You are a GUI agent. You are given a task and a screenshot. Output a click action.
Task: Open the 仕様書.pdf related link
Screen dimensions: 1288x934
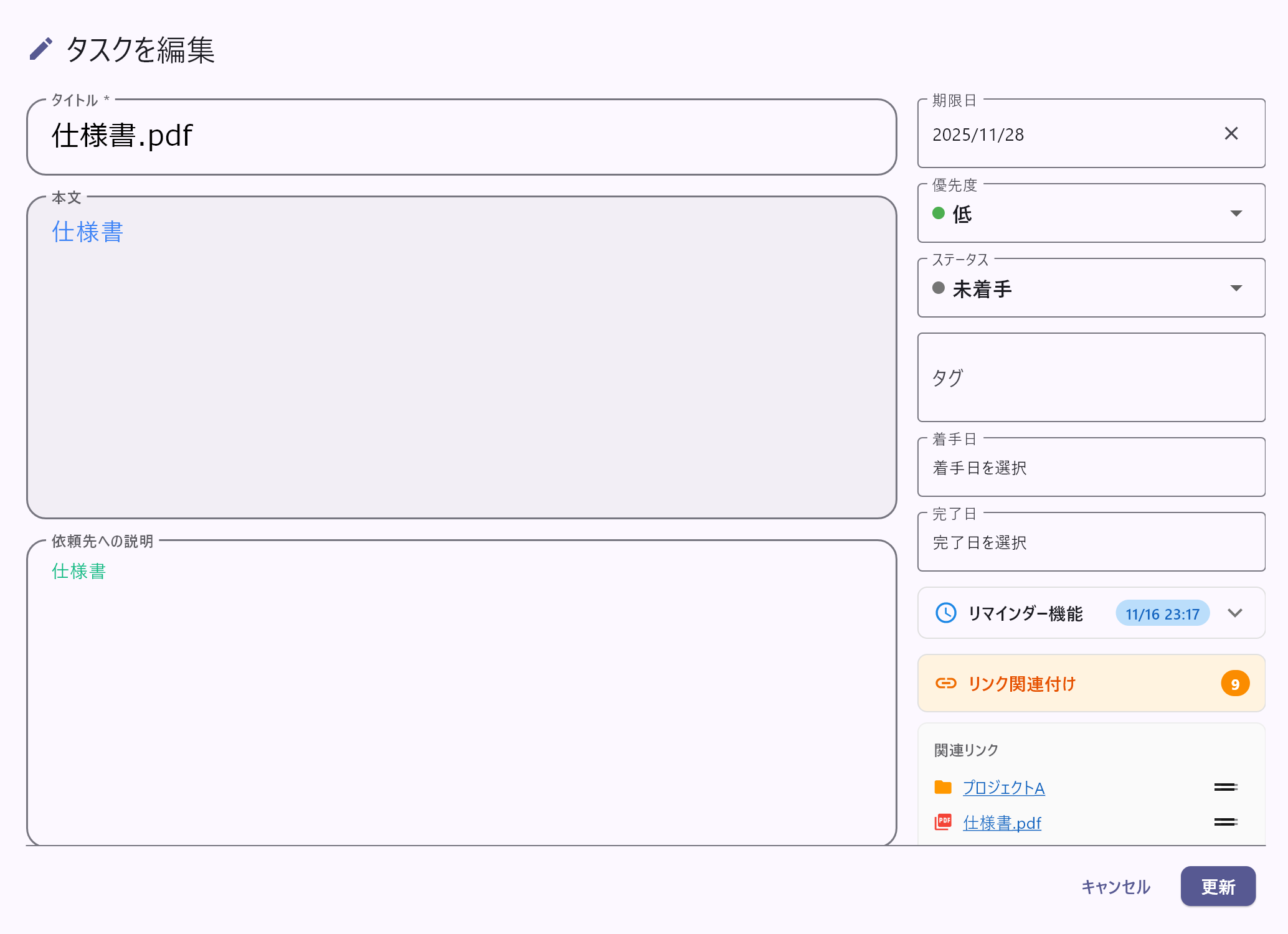(x=1002, y=822)
